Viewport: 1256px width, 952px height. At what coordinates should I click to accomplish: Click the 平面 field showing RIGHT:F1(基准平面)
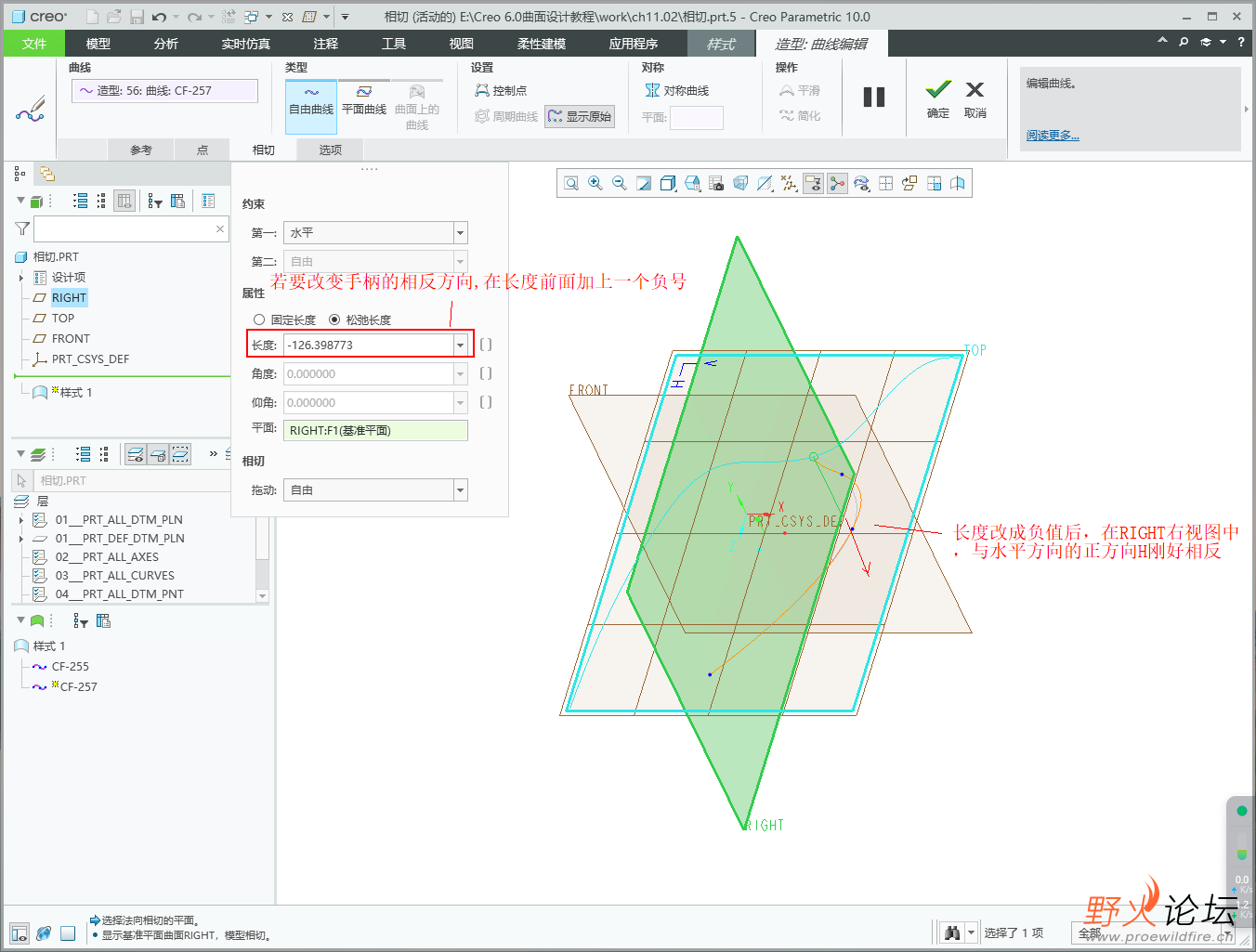[375, 430]
